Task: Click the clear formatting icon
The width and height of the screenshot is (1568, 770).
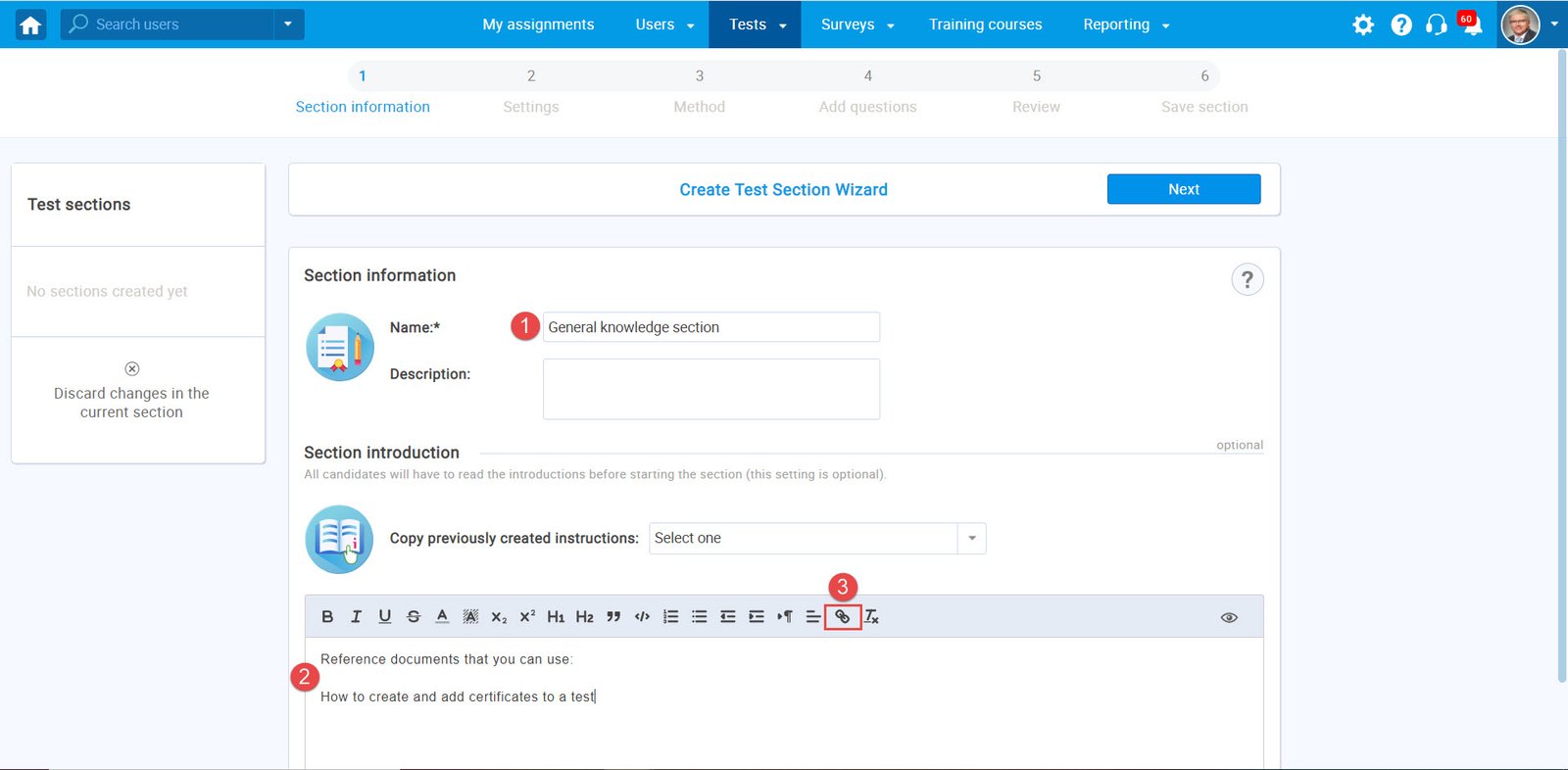Action: point(871,617)
